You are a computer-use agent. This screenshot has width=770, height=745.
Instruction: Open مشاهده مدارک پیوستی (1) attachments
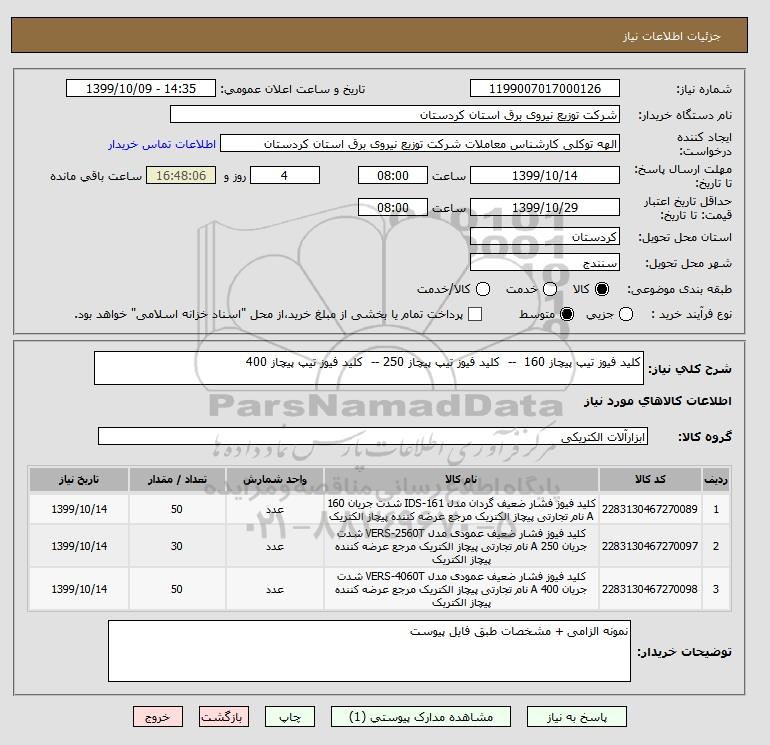420,717
